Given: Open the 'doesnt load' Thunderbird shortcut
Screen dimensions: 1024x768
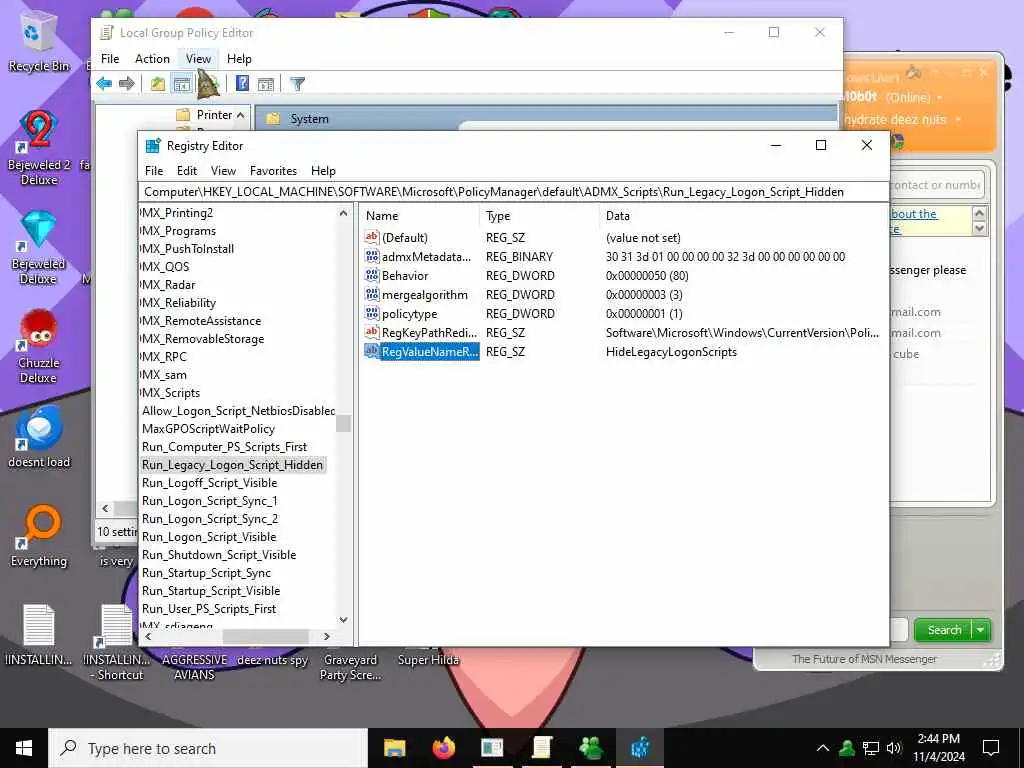Looking at the screenshot, I should click(x=39, y=436).
